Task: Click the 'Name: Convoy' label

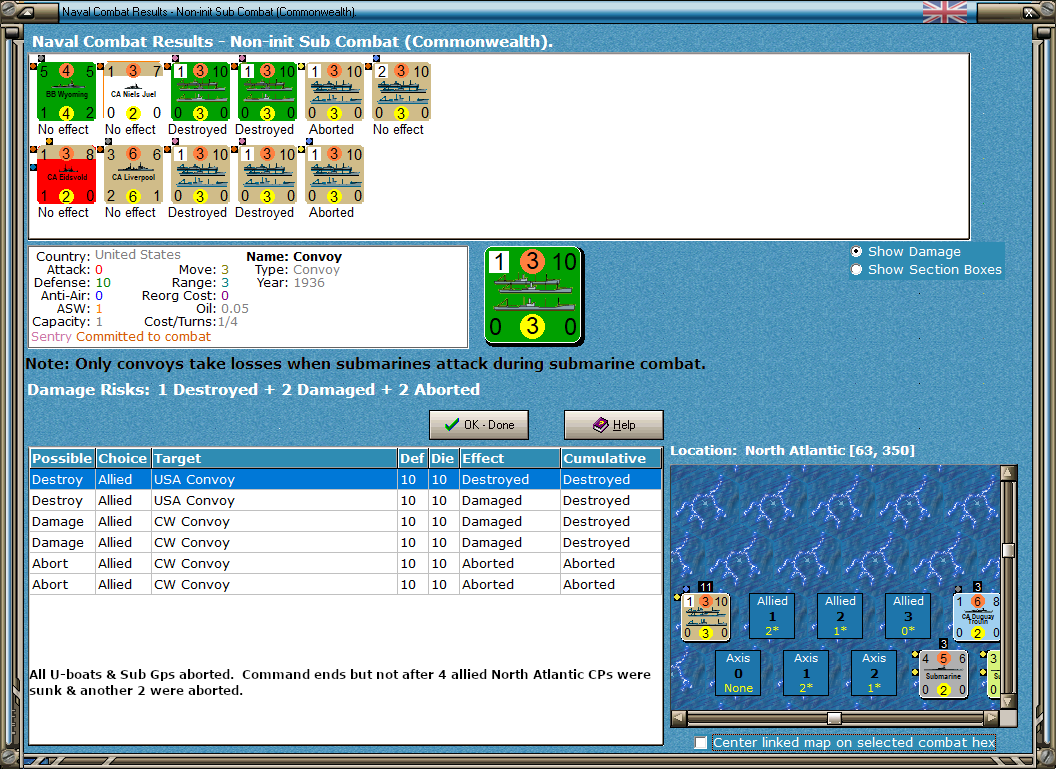Action: [294, 257]
